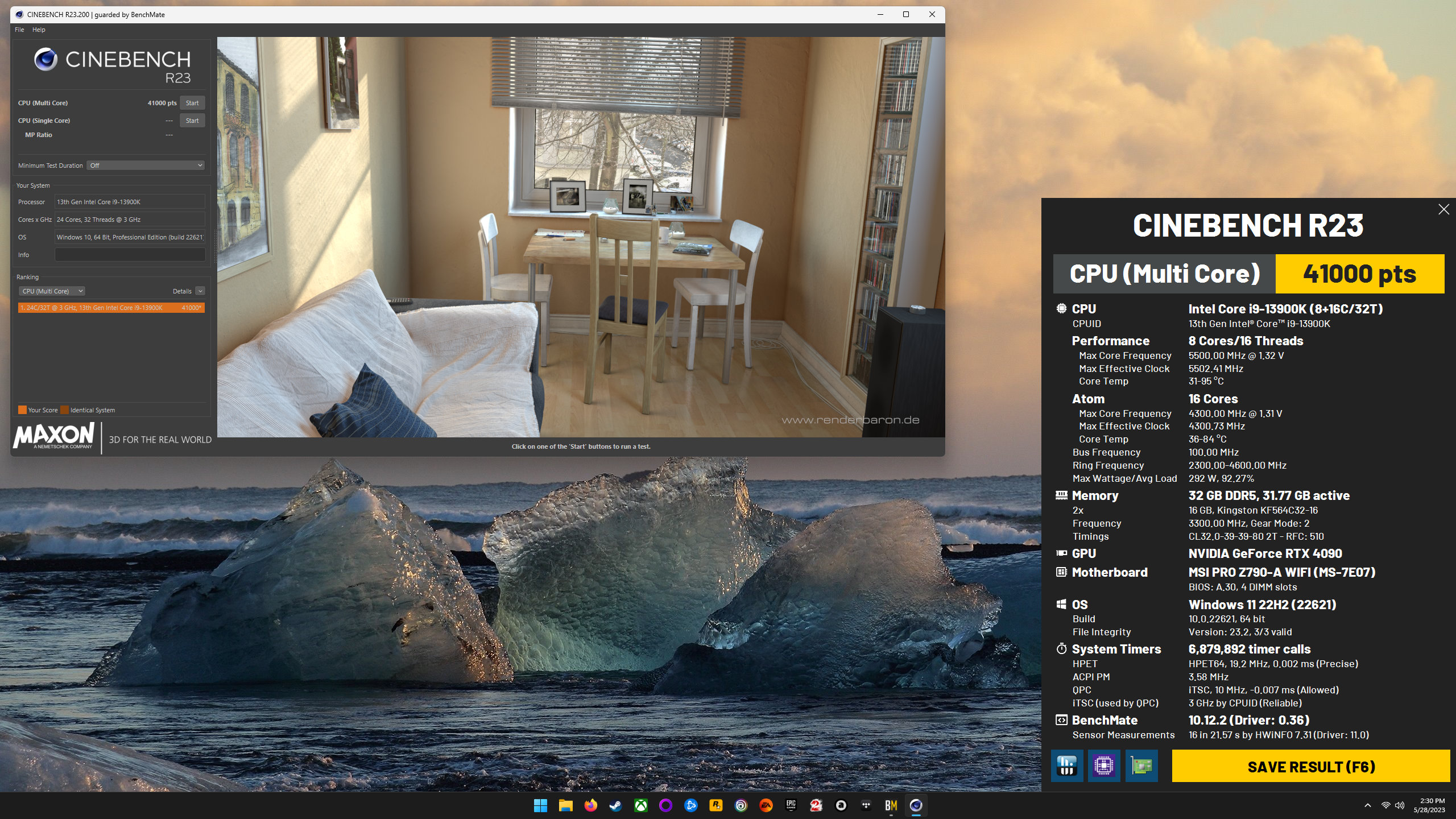Open the TIDAL app from the taskbar
Image resolution: width=1456 pixels, height=819 pixels.
(x=866, y=805)
